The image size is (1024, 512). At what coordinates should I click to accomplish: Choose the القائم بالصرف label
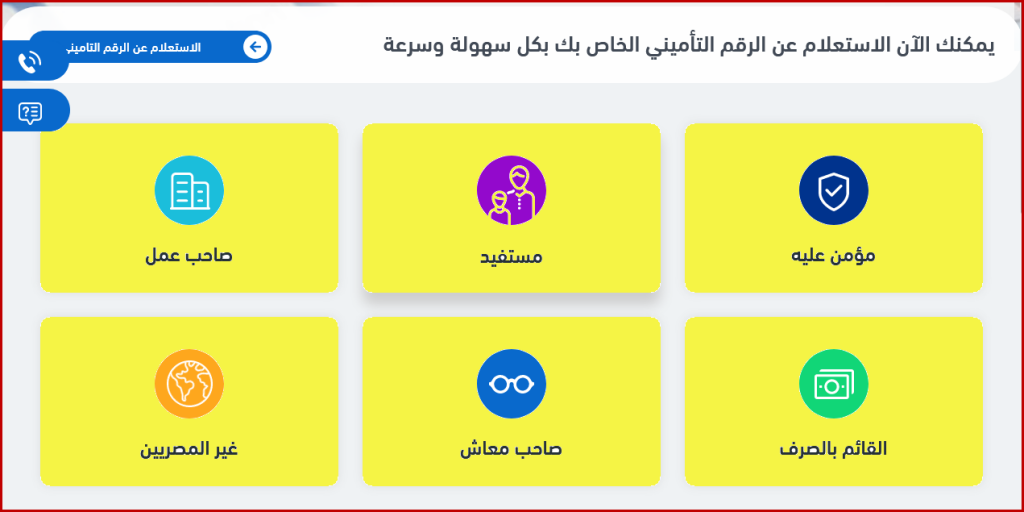pos(833,449)
